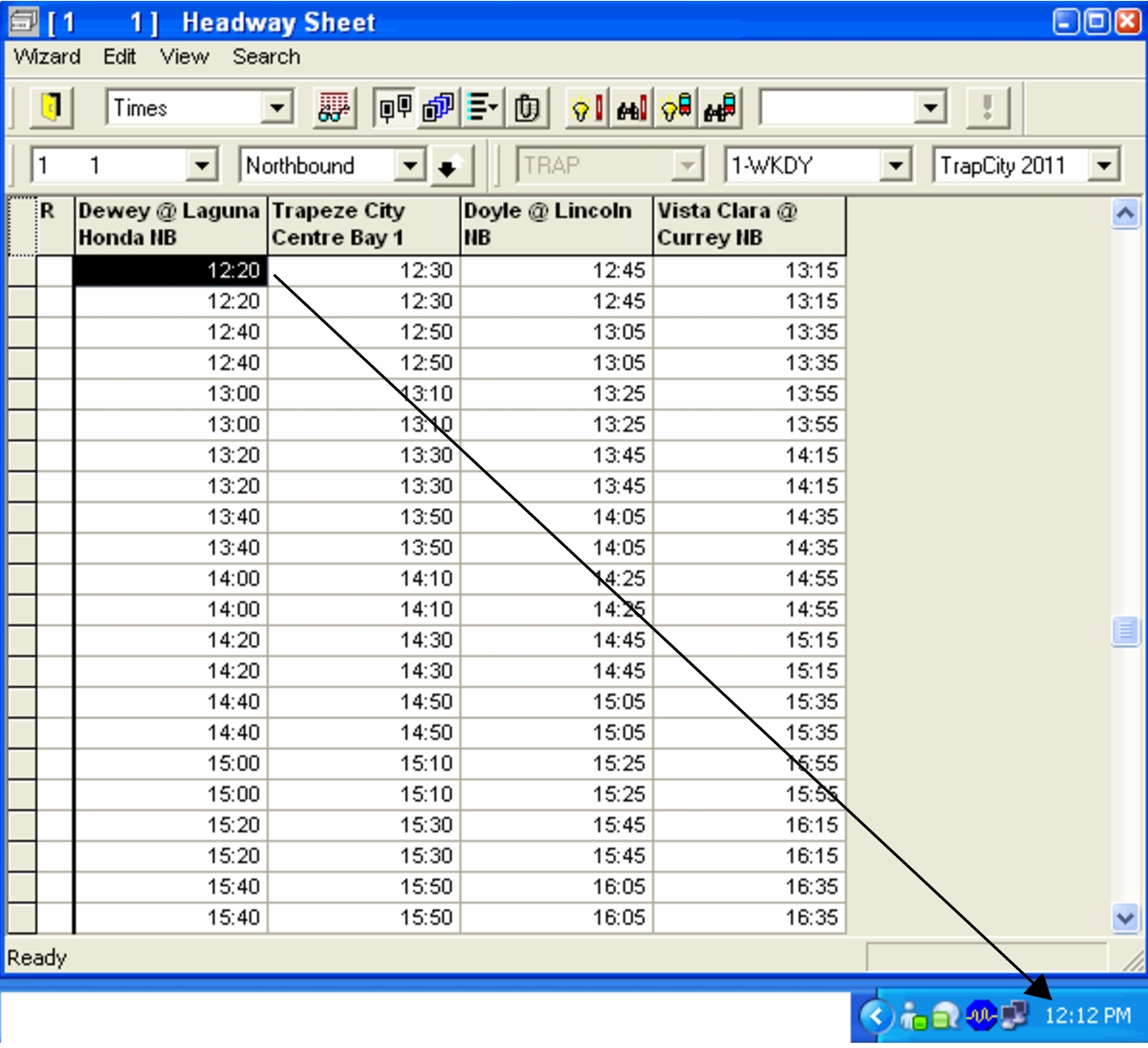The width and height of the screenshot is (1148, 1048).
Task: Open the paperclip attachment icon
Action: pyautogui.click(x=527, y=107)
